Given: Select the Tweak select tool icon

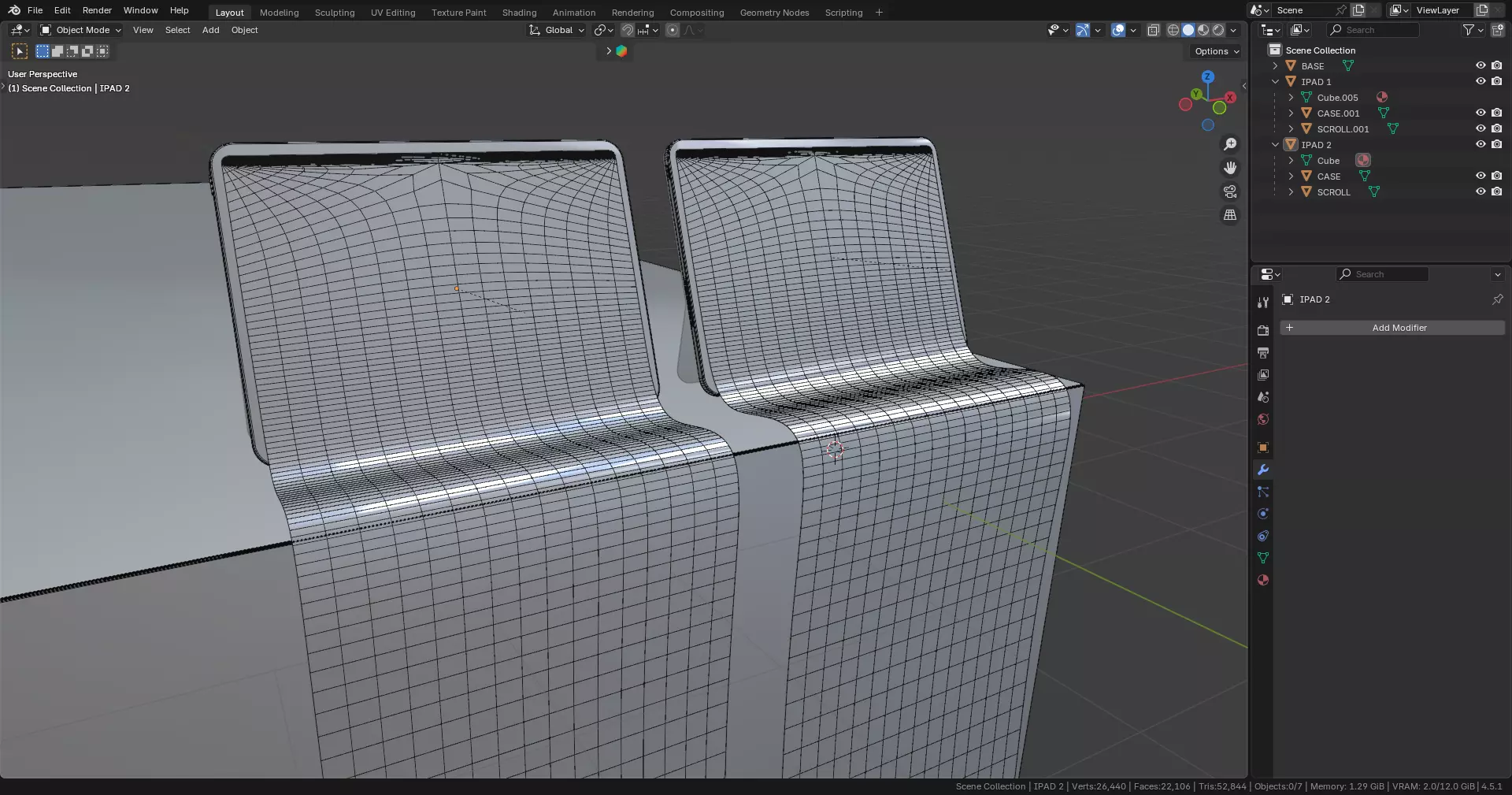Looking at the screenshot, I should pos(20,51).
